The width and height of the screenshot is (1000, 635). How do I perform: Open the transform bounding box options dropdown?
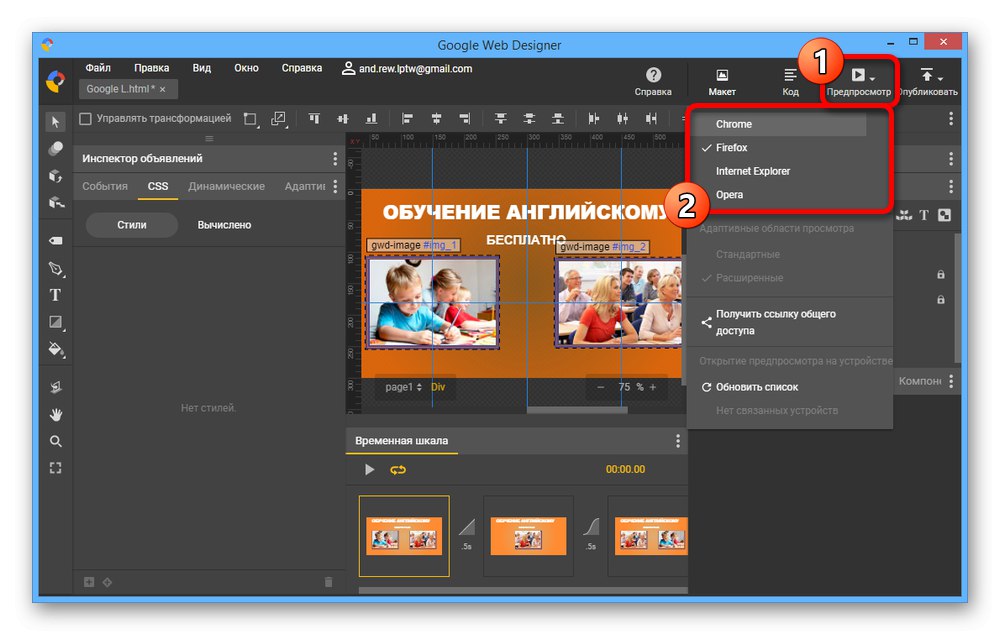[251, 119]
